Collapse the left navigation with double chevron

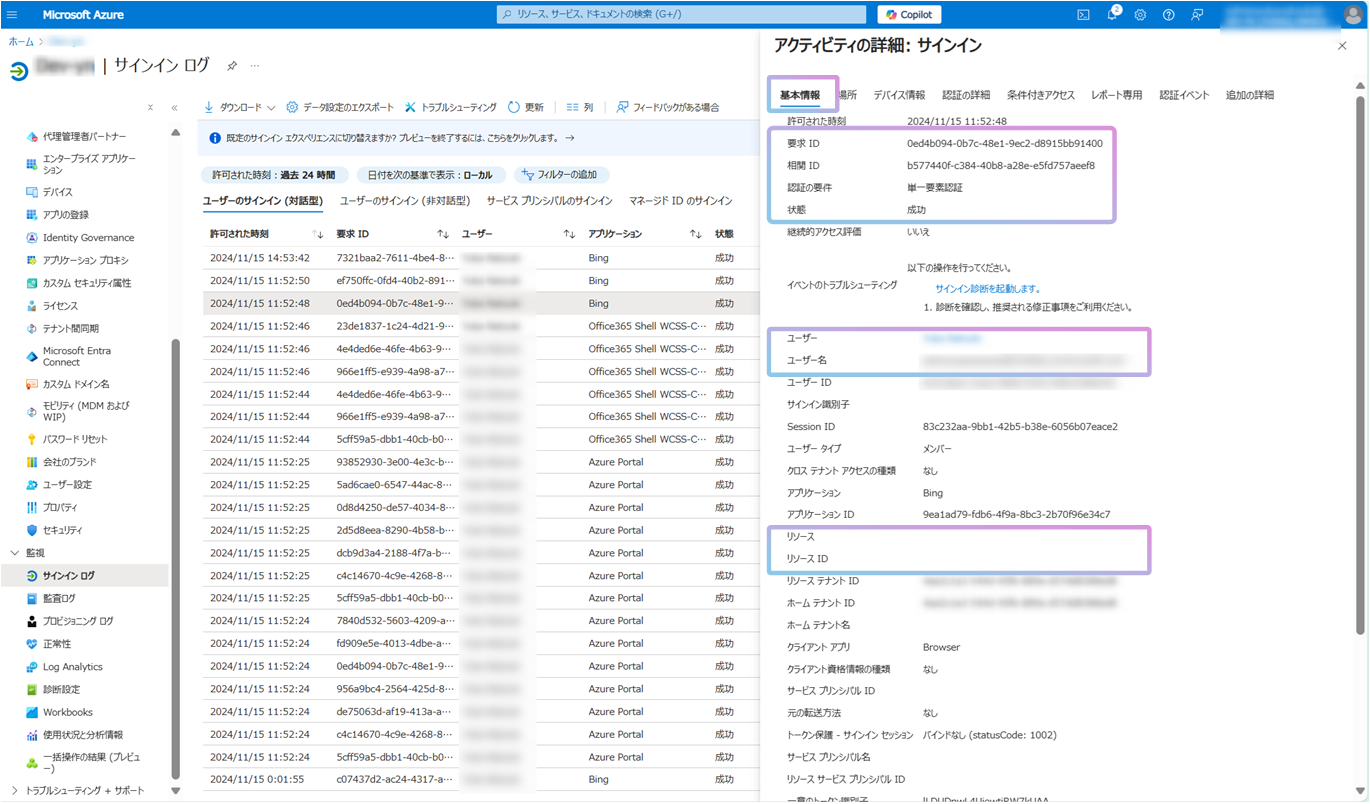click(174, 107)
